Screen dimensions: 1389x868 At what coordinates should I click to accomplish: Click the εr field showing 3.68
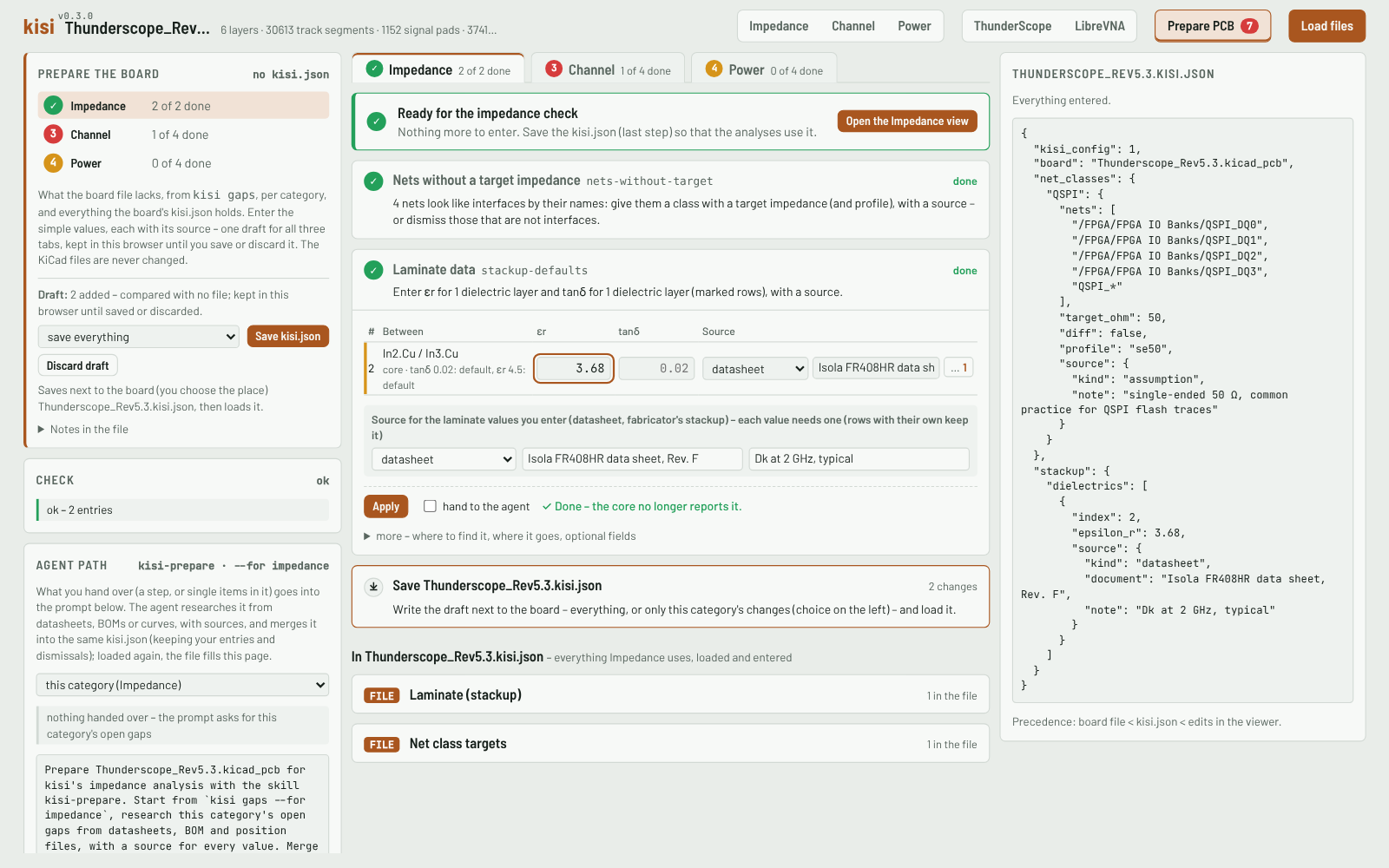[574, 369]
